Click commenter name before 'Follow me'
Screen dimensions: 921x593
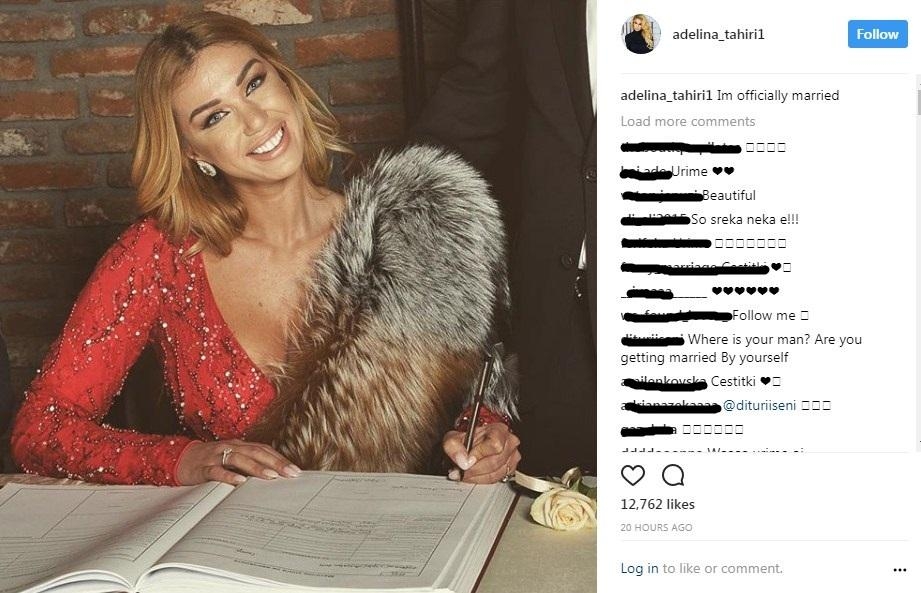pos(675,316)
